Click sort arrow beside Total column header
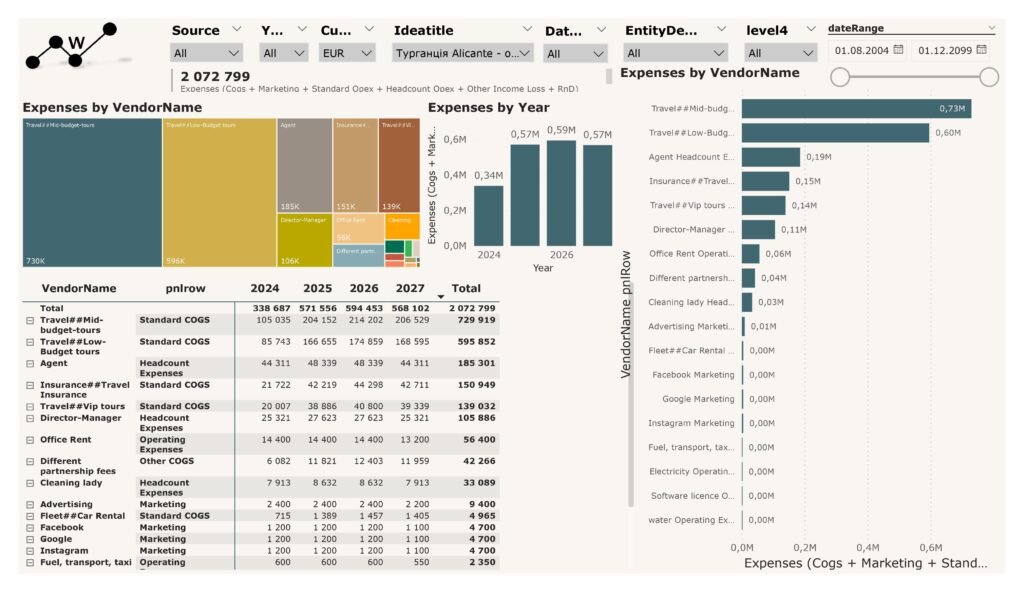 pyautogui.click(x=441, y=297)
